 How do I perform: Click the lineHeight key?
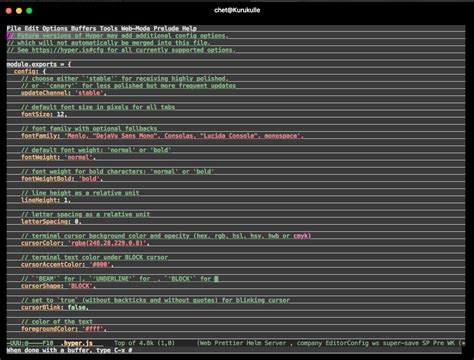40,200
